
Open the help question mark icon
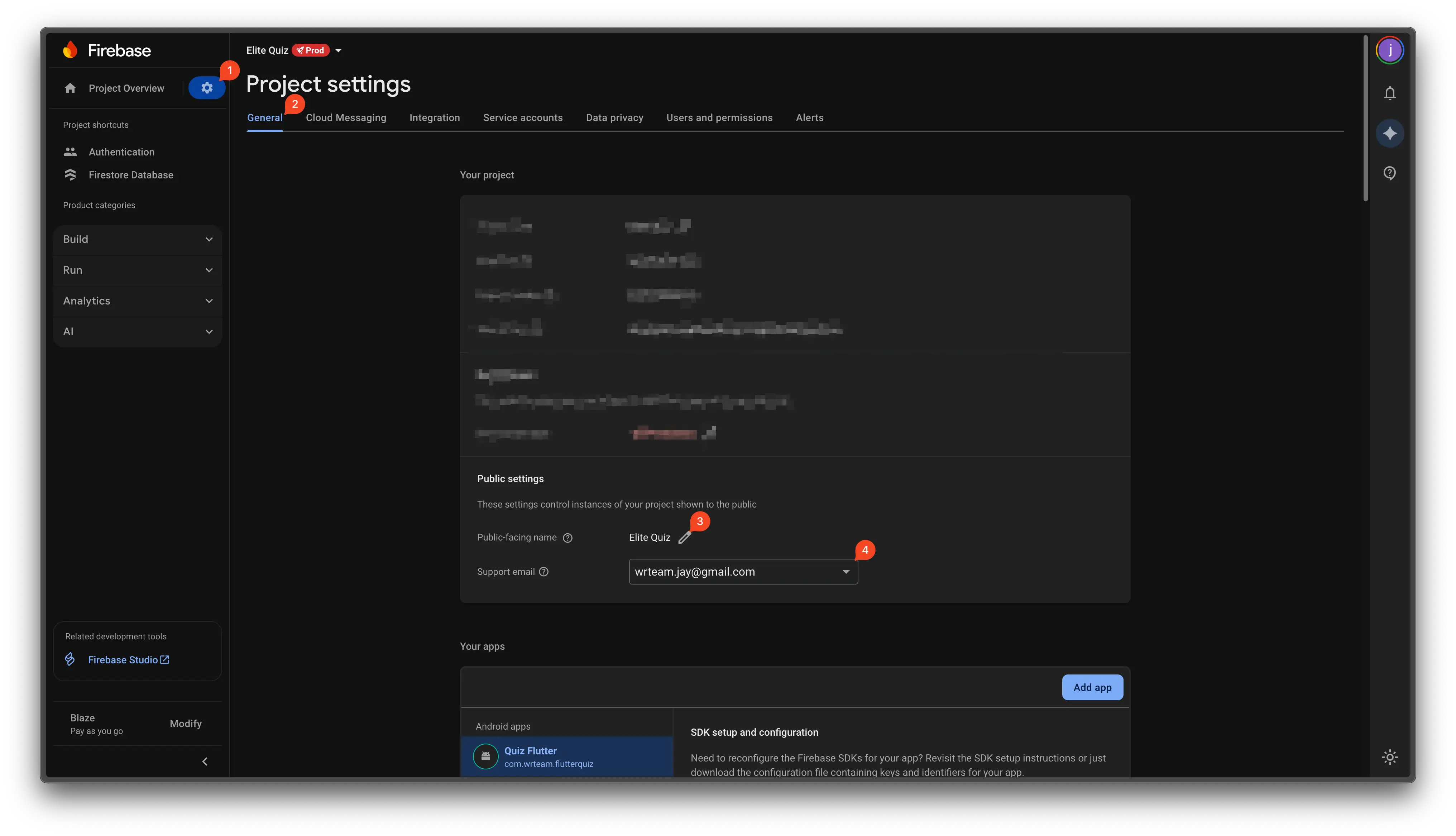pos(1389,173)
